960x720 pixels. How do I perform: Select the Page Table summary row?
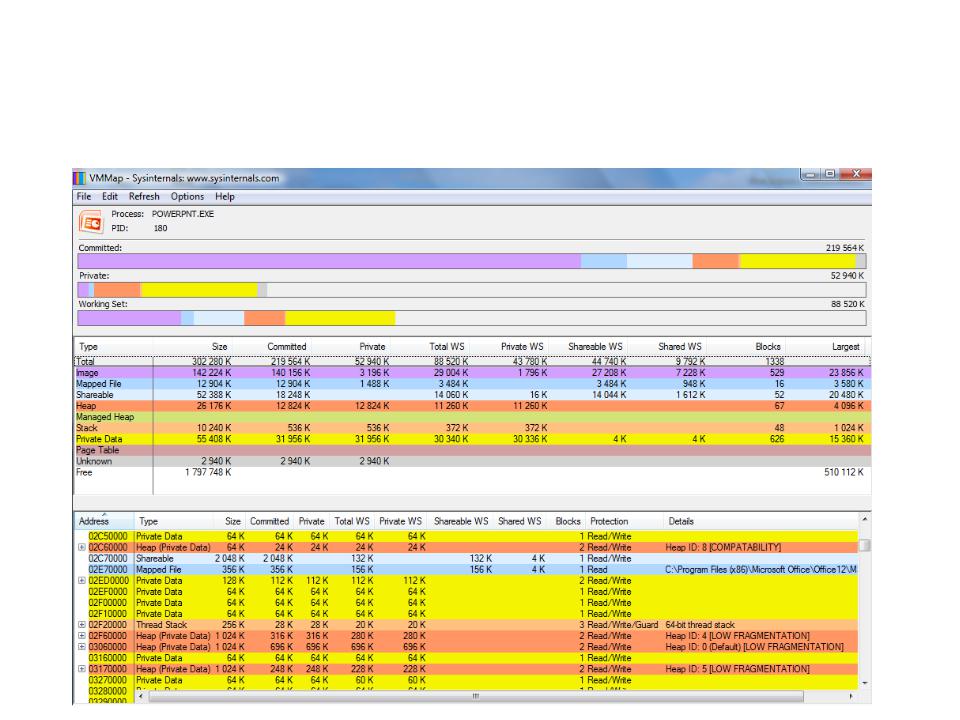tap(472, 450)
